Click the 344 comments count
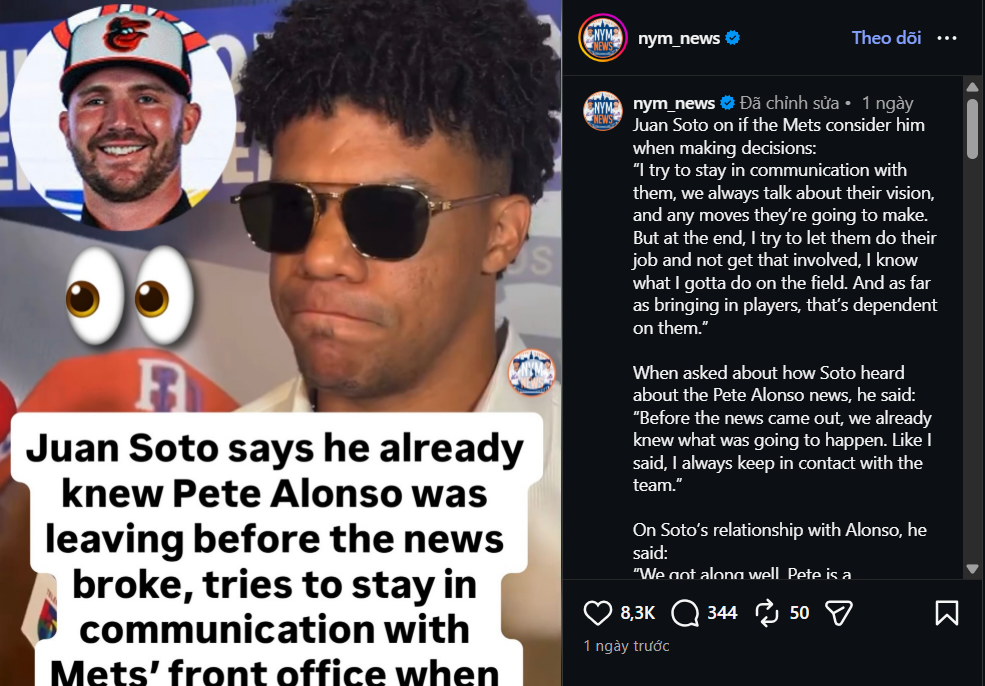The height and width of the screenshot is (686, 985). point(722,612)
